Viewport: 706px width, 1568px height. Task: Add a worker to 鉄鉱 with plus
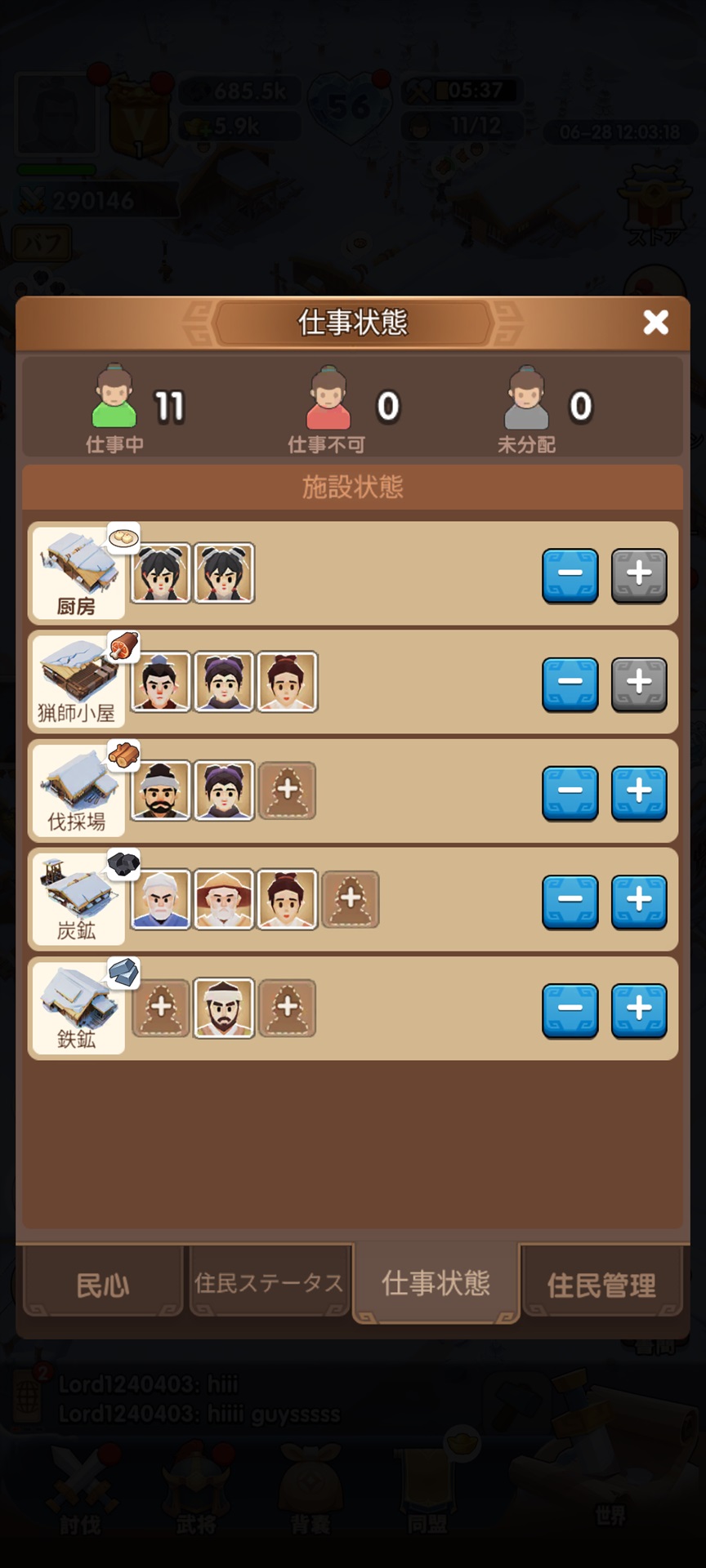tap(639, 1009)
